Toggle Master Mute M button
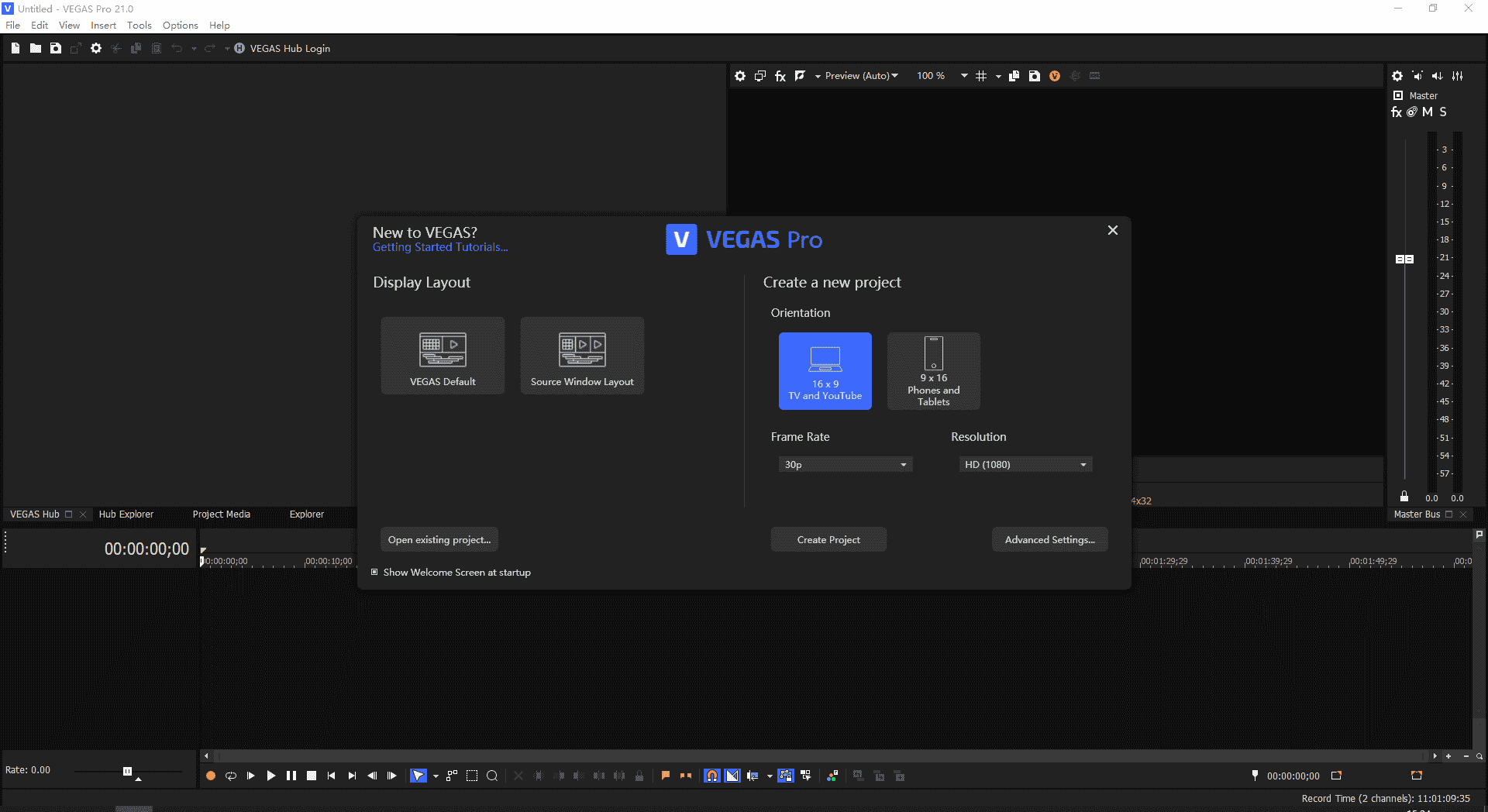Image resolution: width=1488 pixels, height=812 pixels. (x=1428, y=112)
